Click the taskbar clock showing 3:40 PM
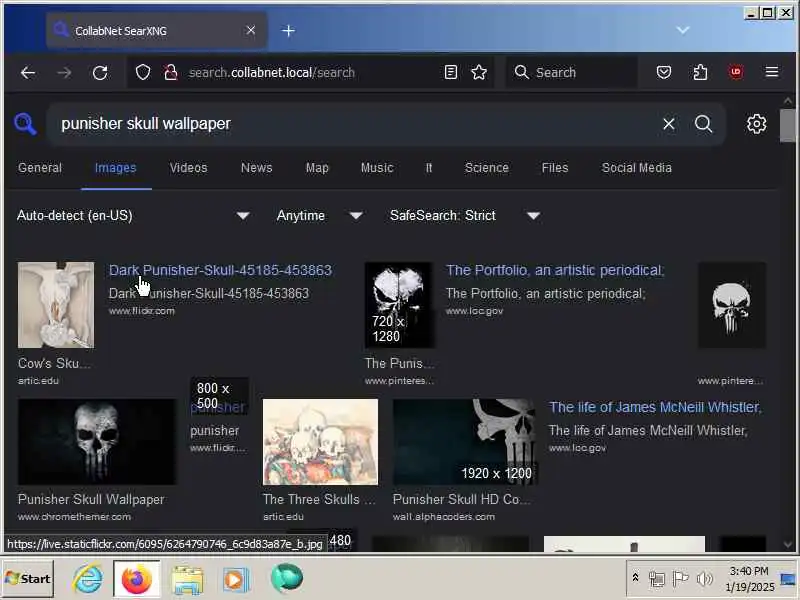The width and height of the screenshot is (800, 600). (749, 579)
